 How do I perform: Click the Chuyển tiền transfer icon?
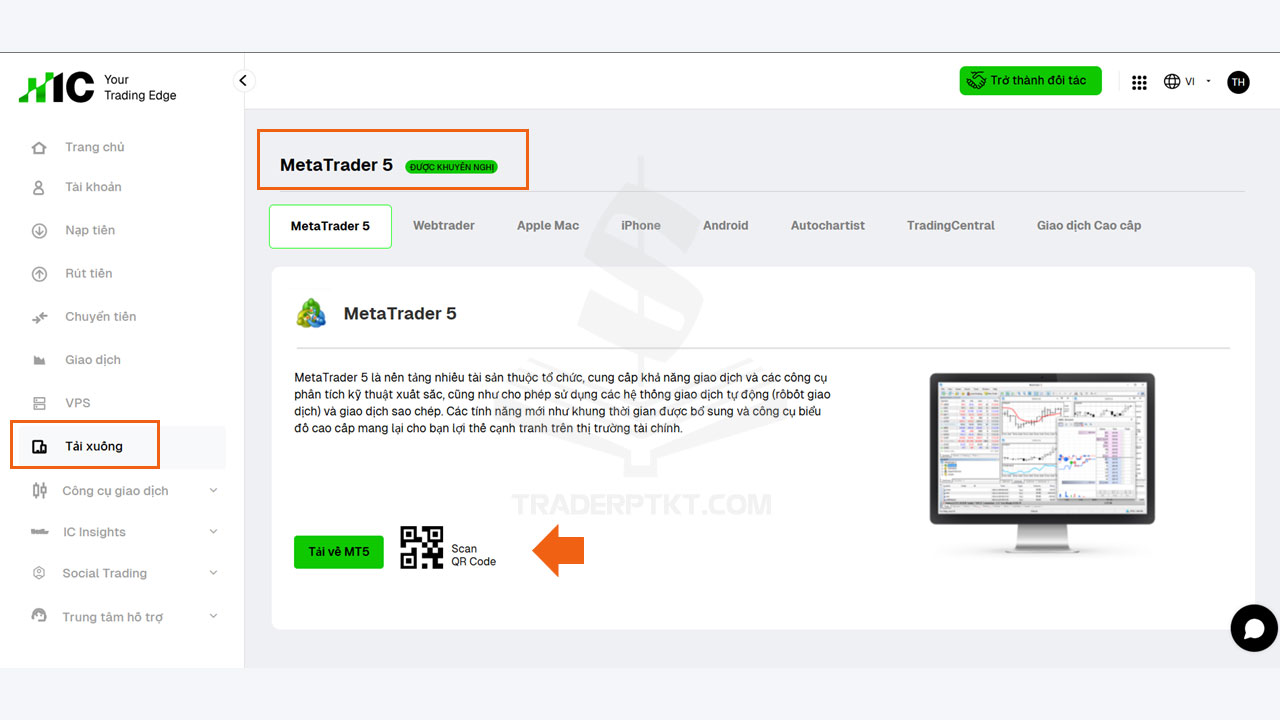(x=39, y=318)
